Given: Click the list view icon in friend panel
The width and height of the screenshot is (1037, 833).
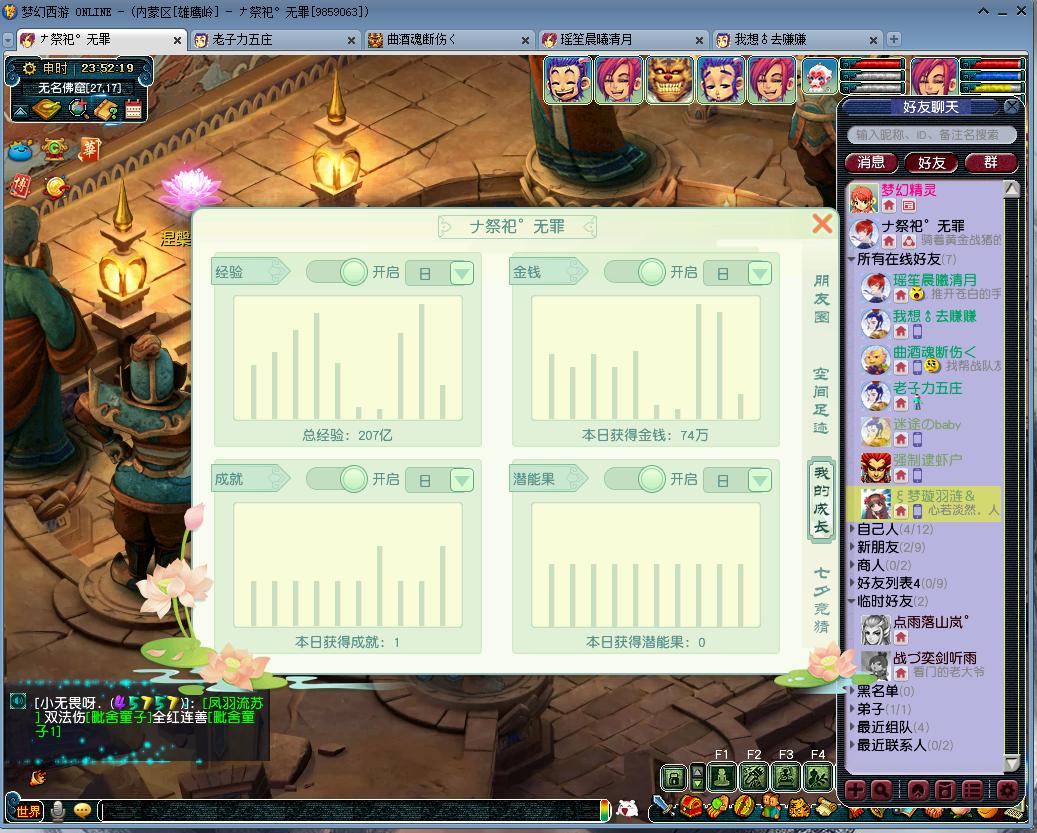Looking at the screenshot, I should tap(972, 790).
